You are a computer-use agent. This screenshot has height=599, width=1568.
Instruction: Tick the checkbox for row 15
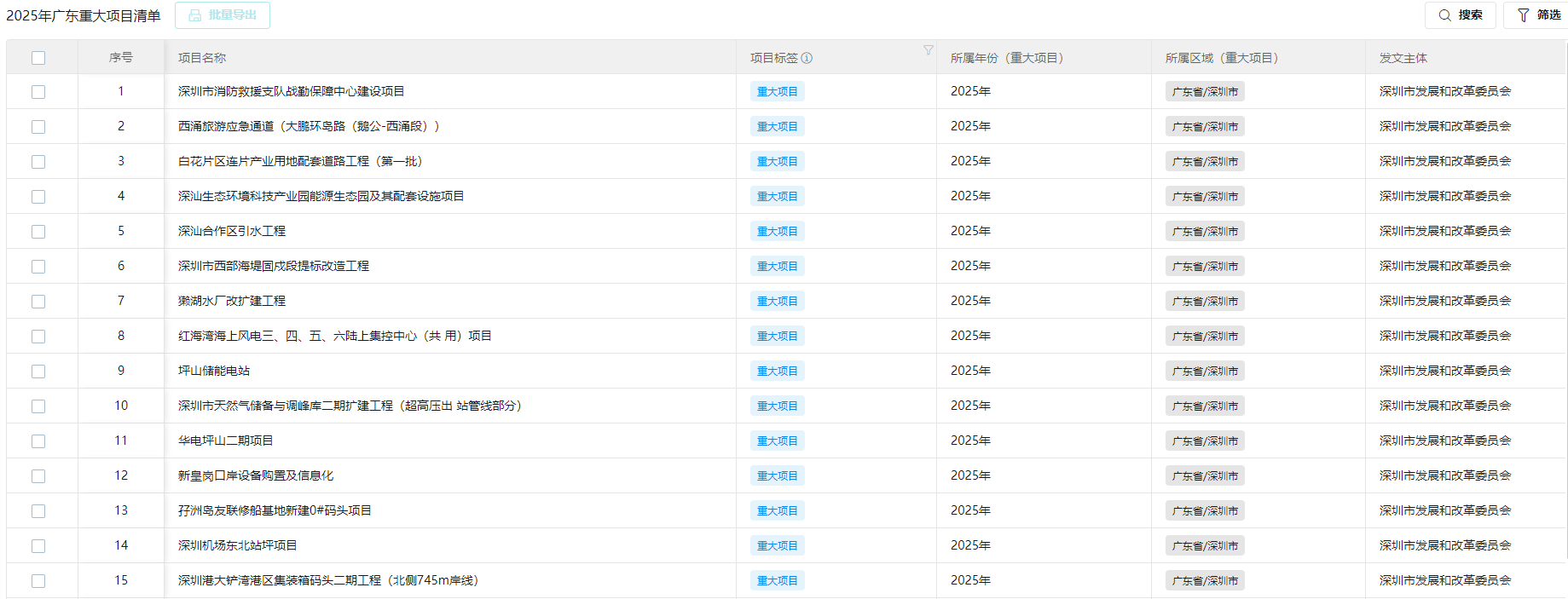click(x=38, y=581)
